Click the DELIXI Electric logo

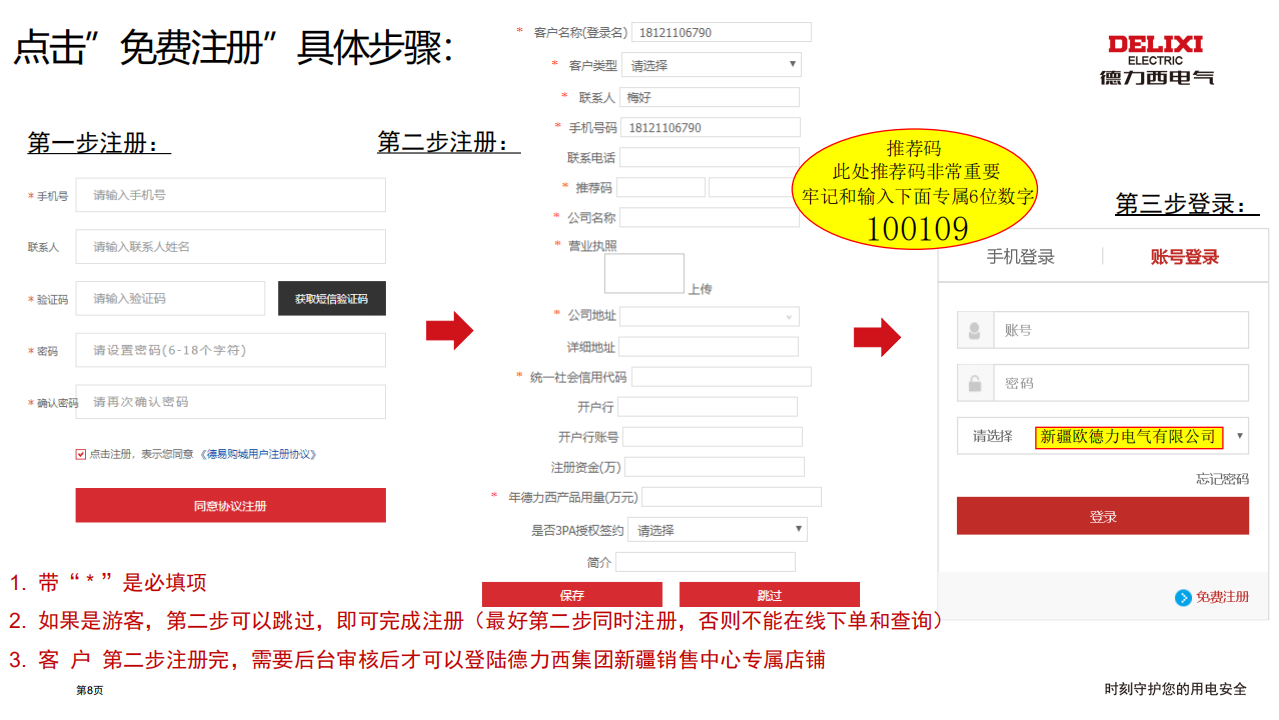click(1155, 59)
